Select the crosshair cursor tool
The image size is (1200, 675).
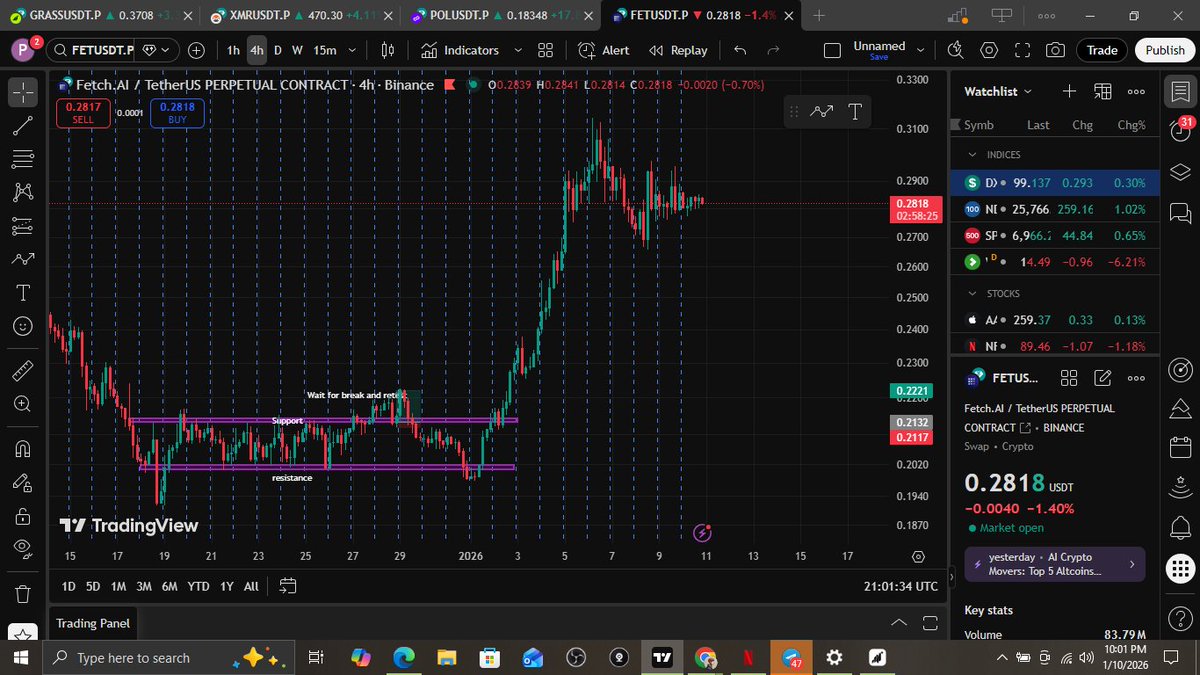[x=23, y=93]
